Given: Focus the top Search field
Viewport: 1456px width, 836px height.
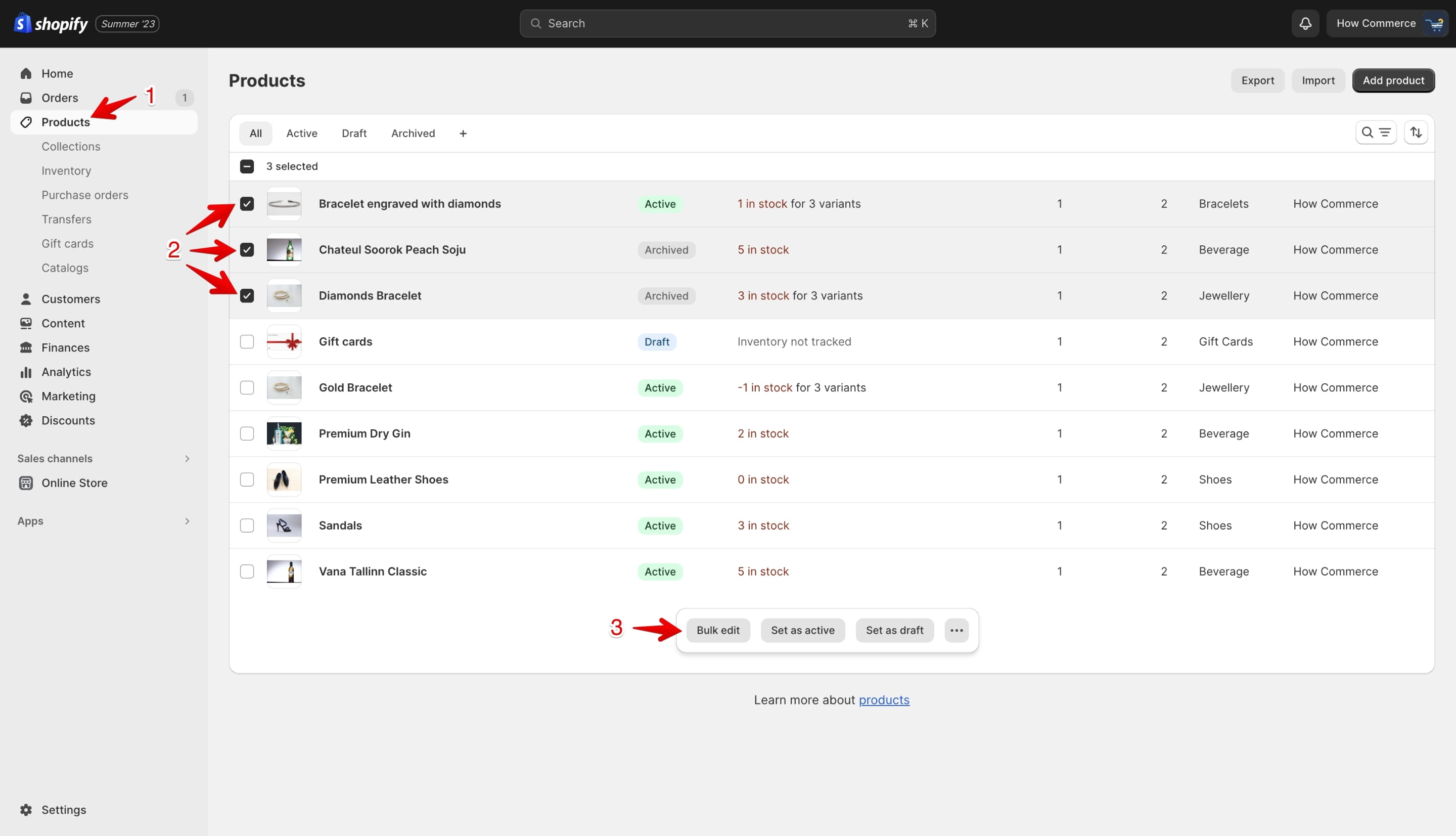Looking at the screenshot, I should click(x=727, y=24).
